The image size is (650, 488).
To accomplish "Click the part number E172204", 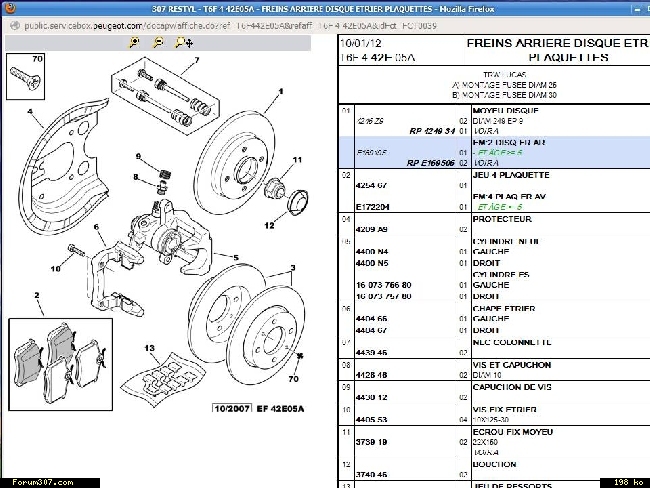I will [x=373, y=207].
